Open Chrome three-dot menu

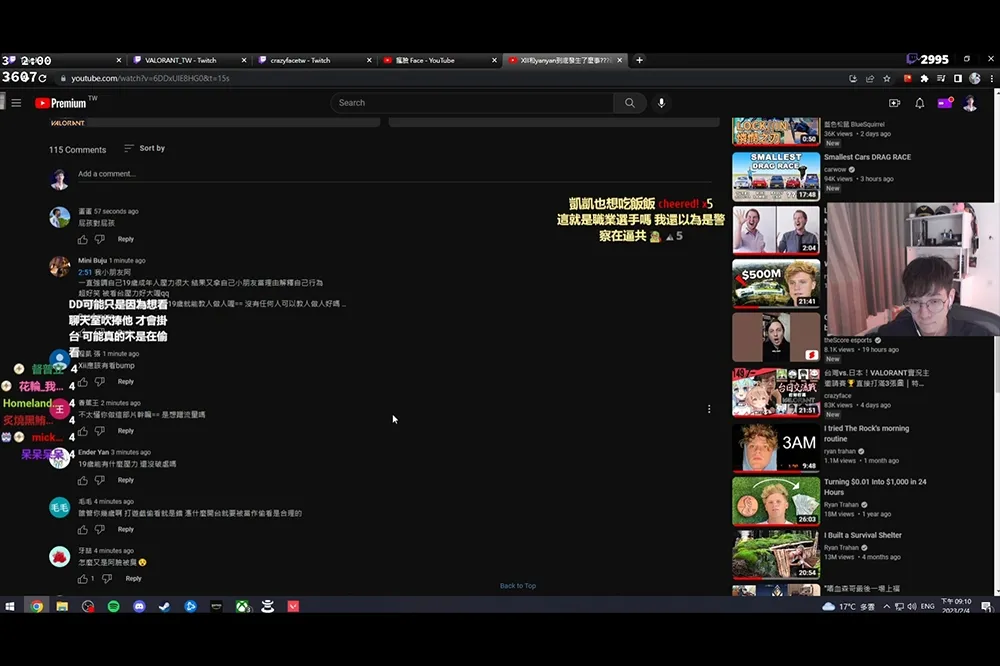[x=991, y=78]
